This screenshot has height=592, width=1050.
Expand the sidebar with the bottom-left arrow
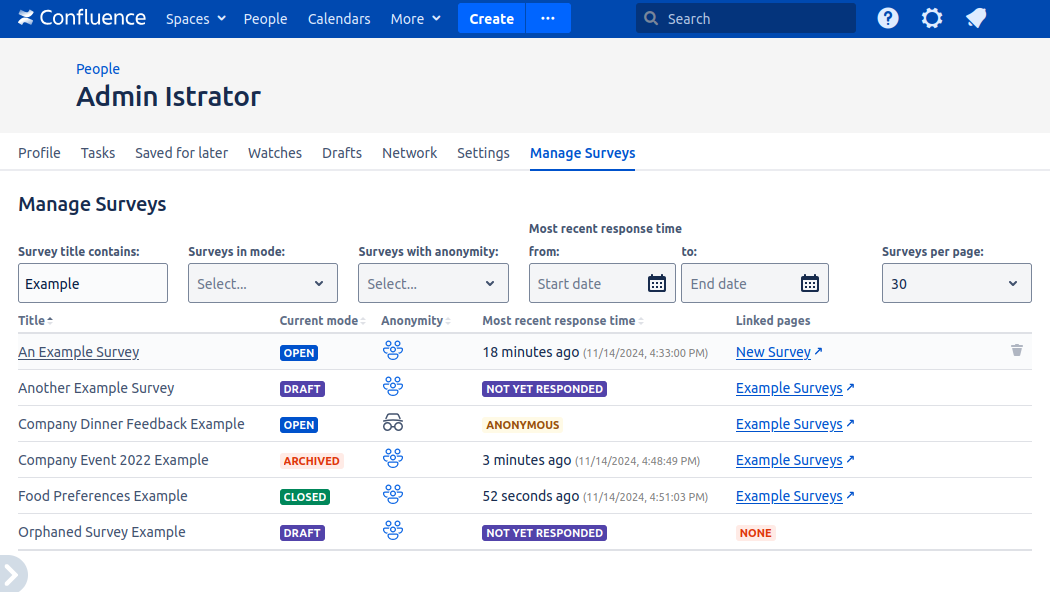pyautogui.click(x=12, y=575)
